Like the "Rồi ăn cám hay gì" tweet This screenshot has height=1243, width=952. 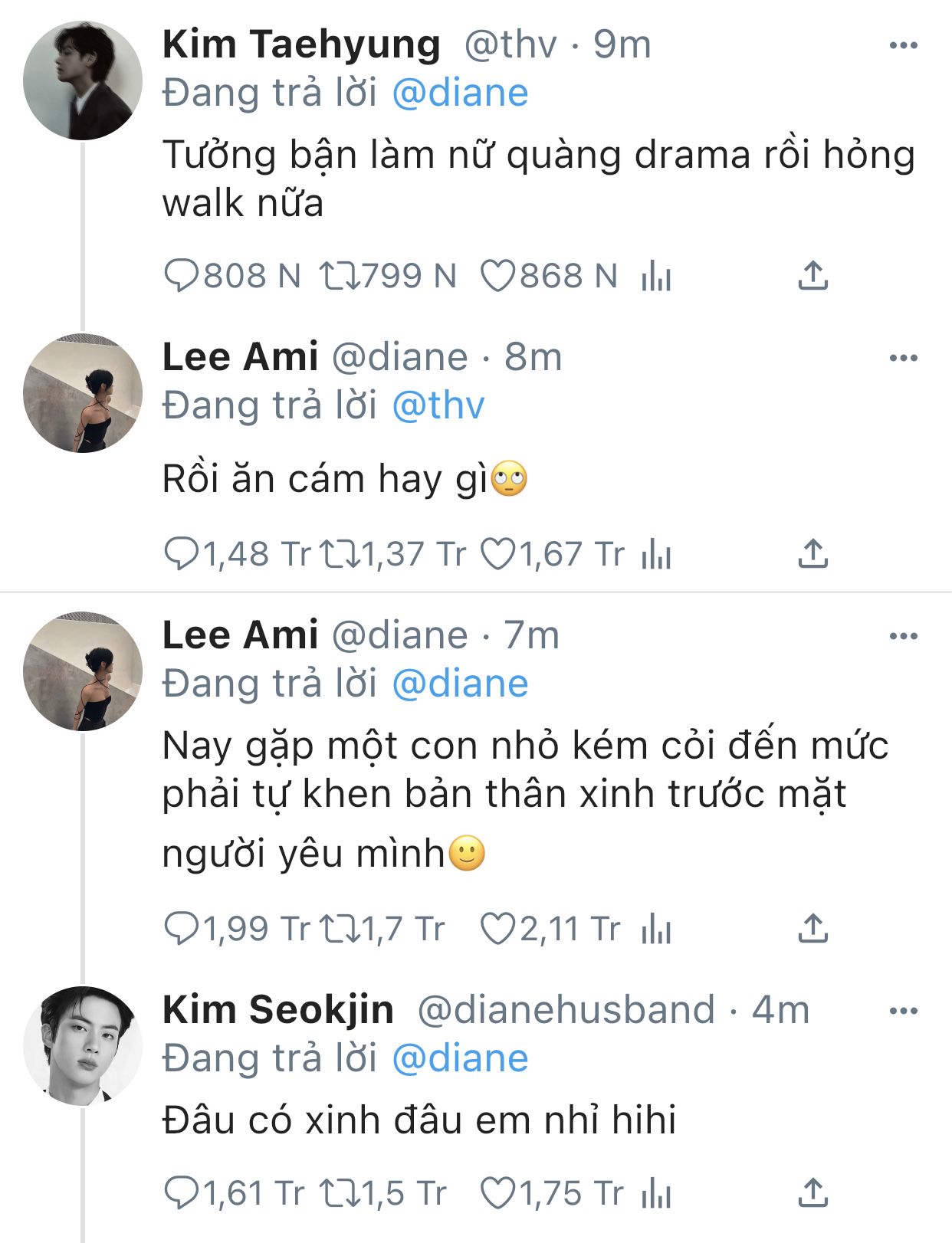coord(497,554)
